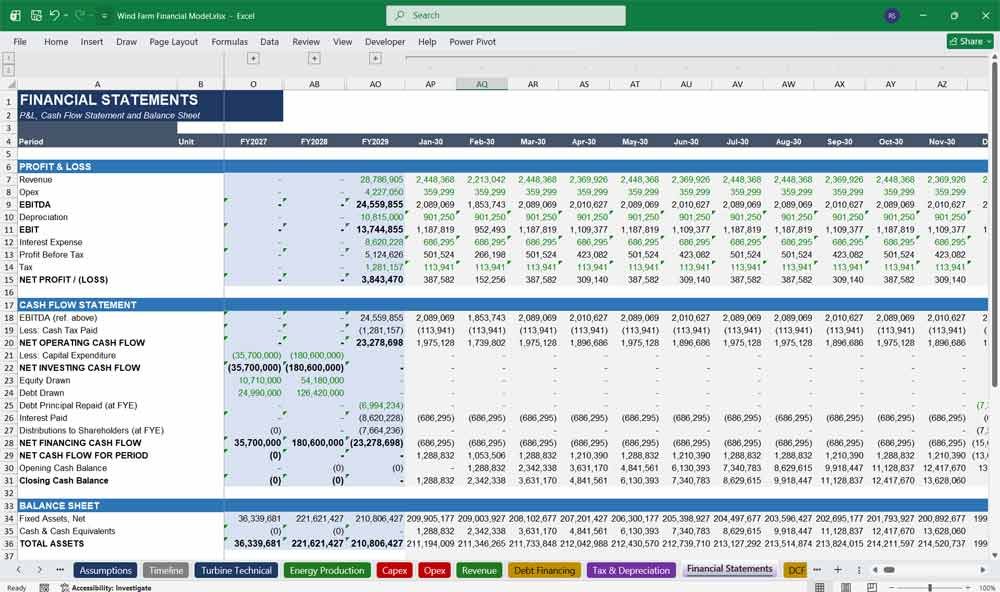Open the Tax & Depreciation sheet tab
The height and width of the screenshot is (592, 1000).
click(x=631, y=570)
